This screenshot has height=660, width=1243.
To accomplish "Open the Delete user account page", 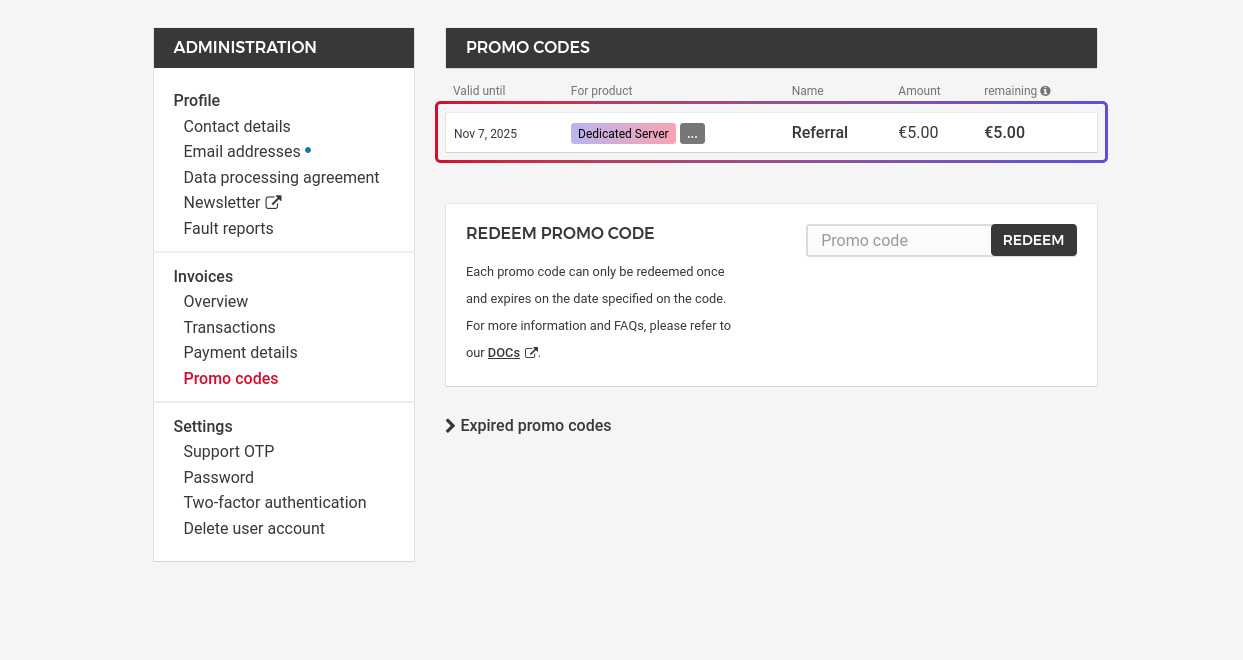I will [x=254, y=528].
